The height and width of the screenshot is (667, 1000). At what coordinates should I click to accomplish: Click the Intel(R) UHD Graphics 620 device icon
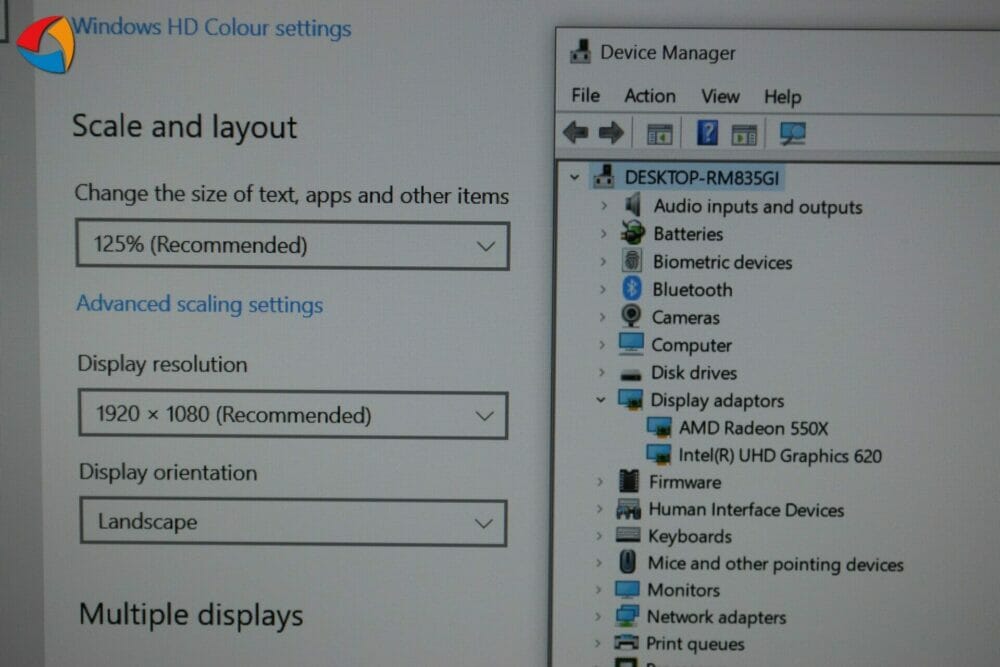click(658, 454)
